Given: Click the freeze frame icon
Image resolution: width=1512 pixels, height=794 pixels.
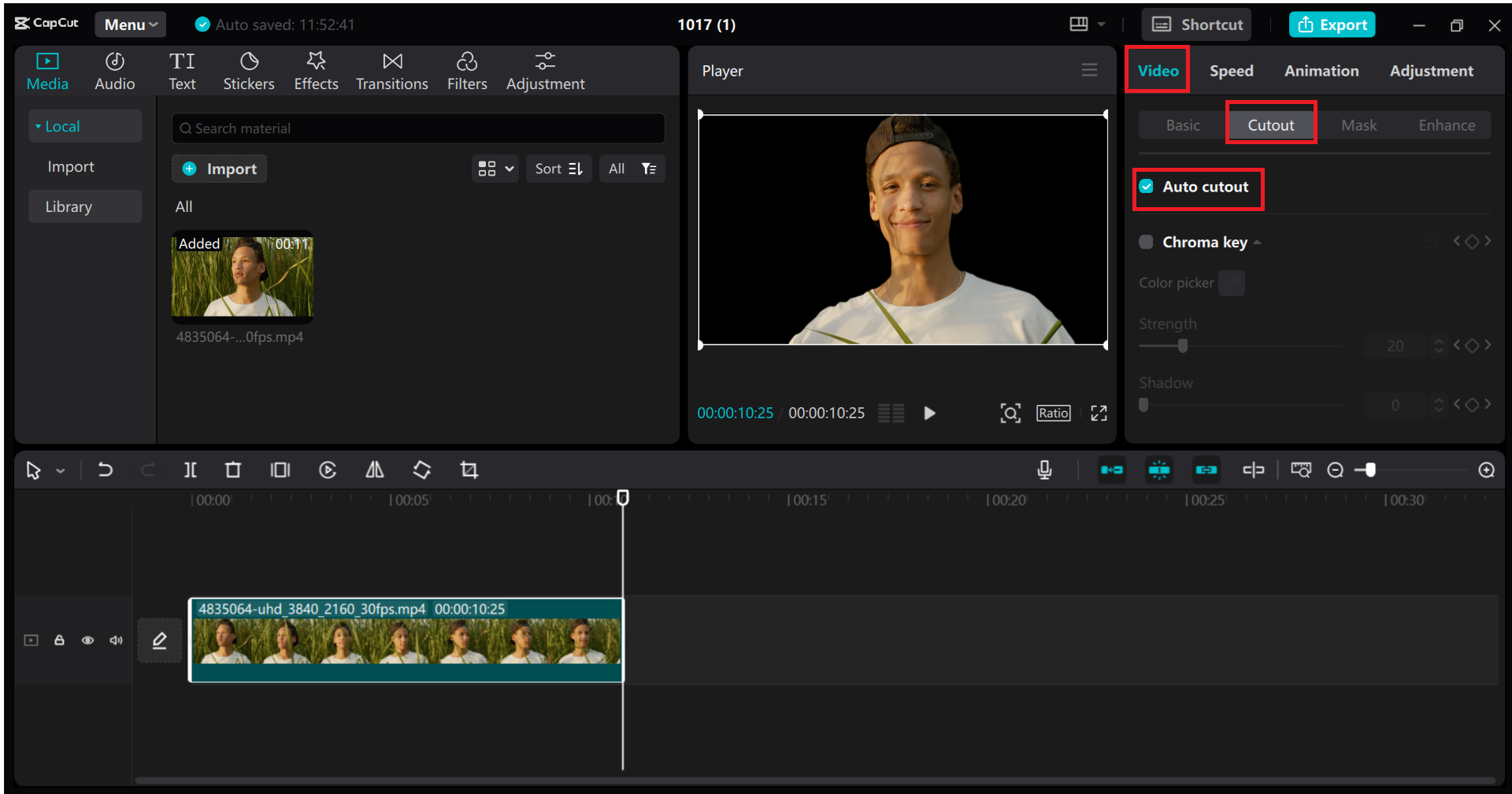Looking at the screenshot, I should click(280, 470).
